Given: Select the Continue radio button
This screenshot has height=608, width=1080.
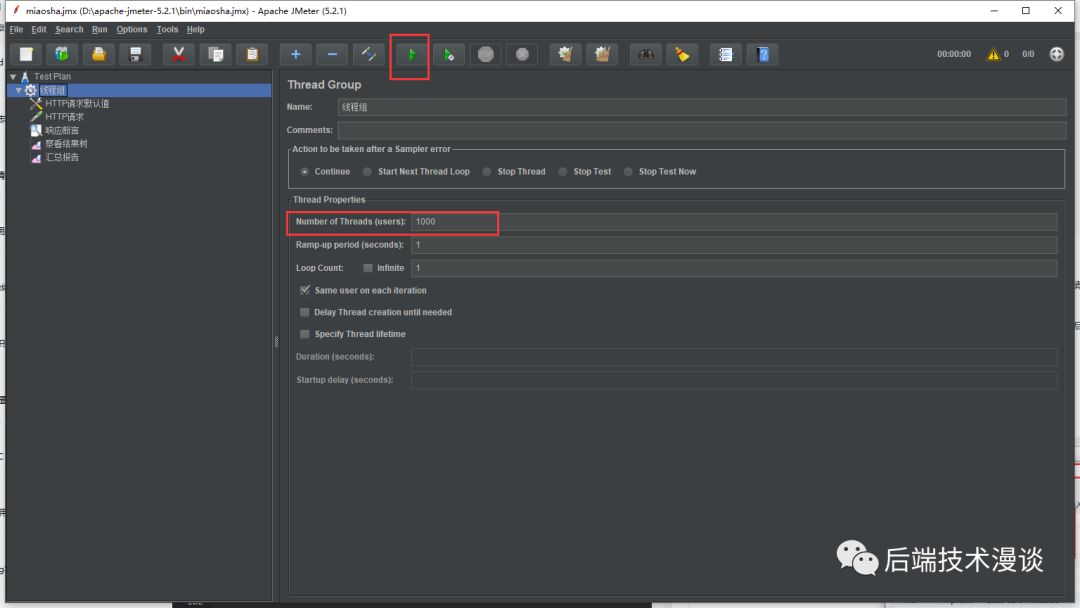Looking at the screenshot, I should pyautogui.click(x=304, y=171).
